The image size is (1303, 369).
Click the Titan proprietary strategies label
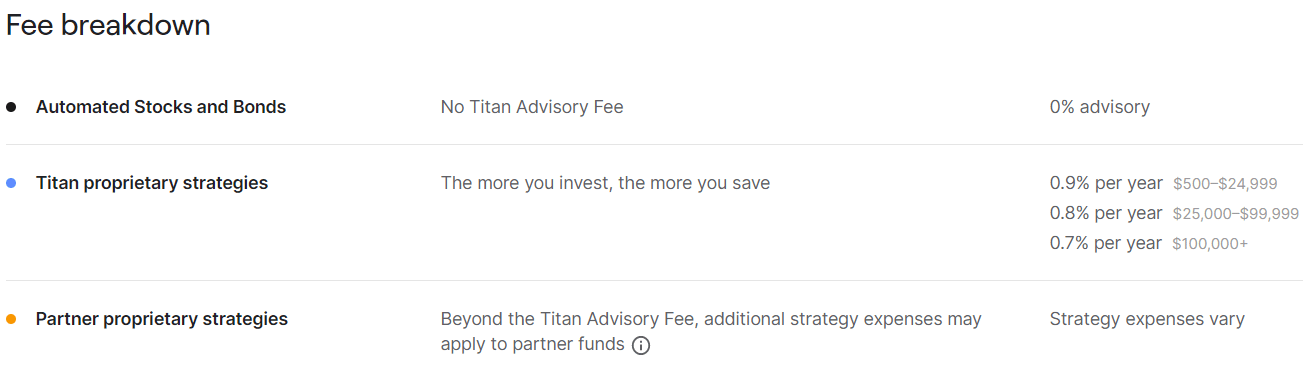pos(152,183)
